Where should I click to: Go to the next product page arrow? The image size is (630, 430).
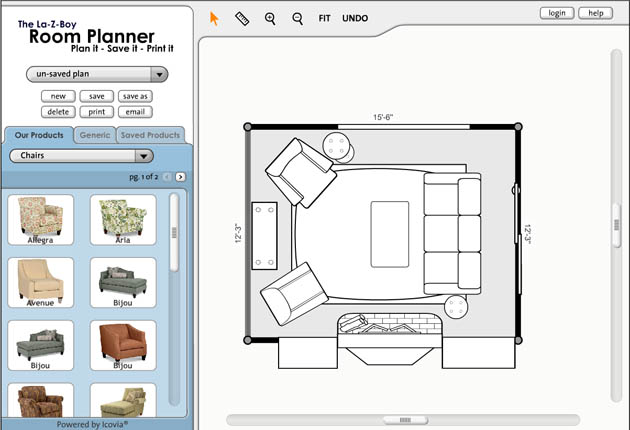(x=180, y=177)
